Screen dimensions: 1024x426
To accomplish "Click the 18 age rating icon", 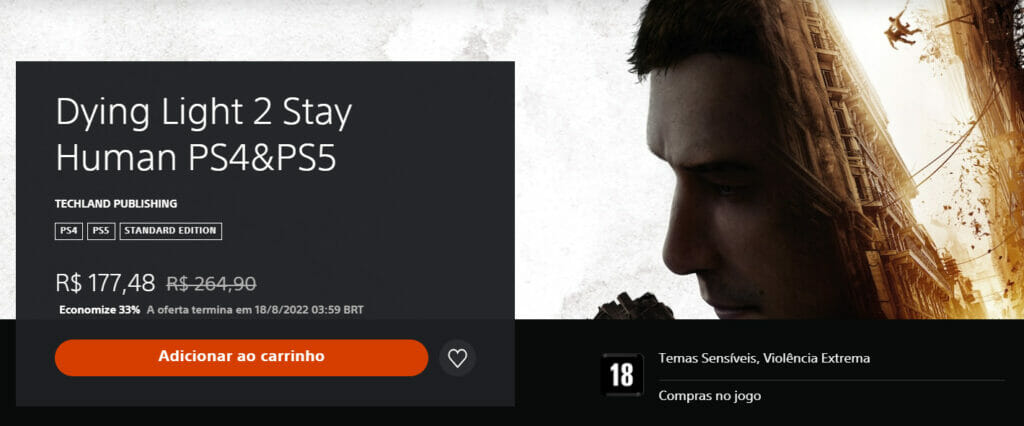I will (x=621, y=375).
